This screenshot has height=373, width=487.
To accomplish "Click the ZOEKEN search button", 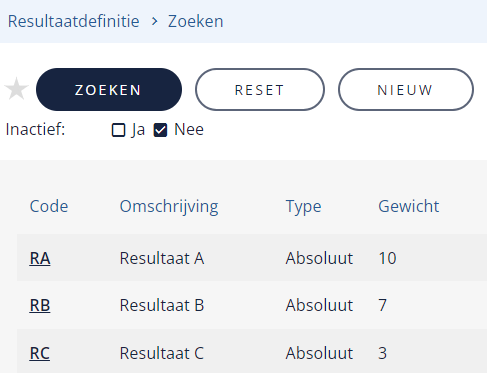I will [x=109, y=90].
